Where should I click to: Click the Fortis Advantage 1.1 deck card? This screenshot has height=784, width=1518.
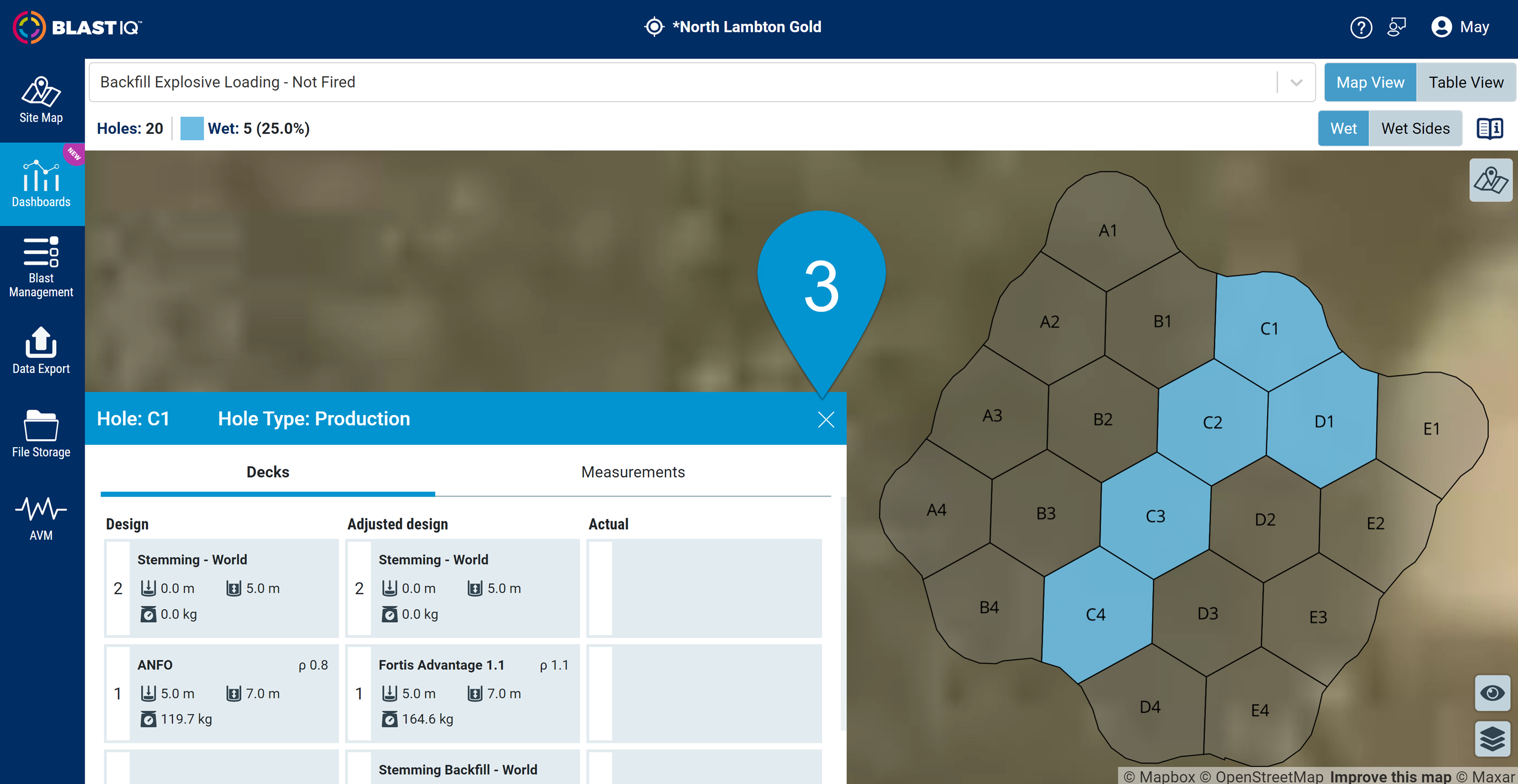pyautogui.click(x=463, y=693)
